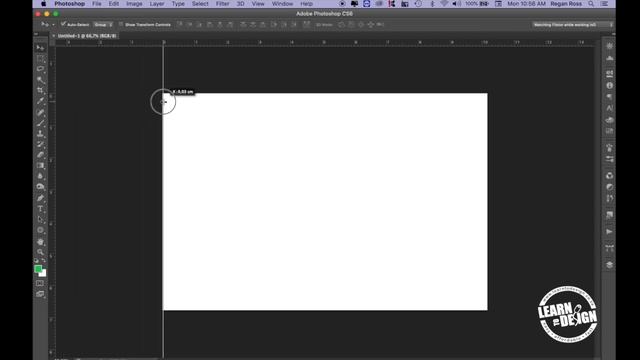Open the Actions panel play icon
640x360 pixels.
click(609, 231)
